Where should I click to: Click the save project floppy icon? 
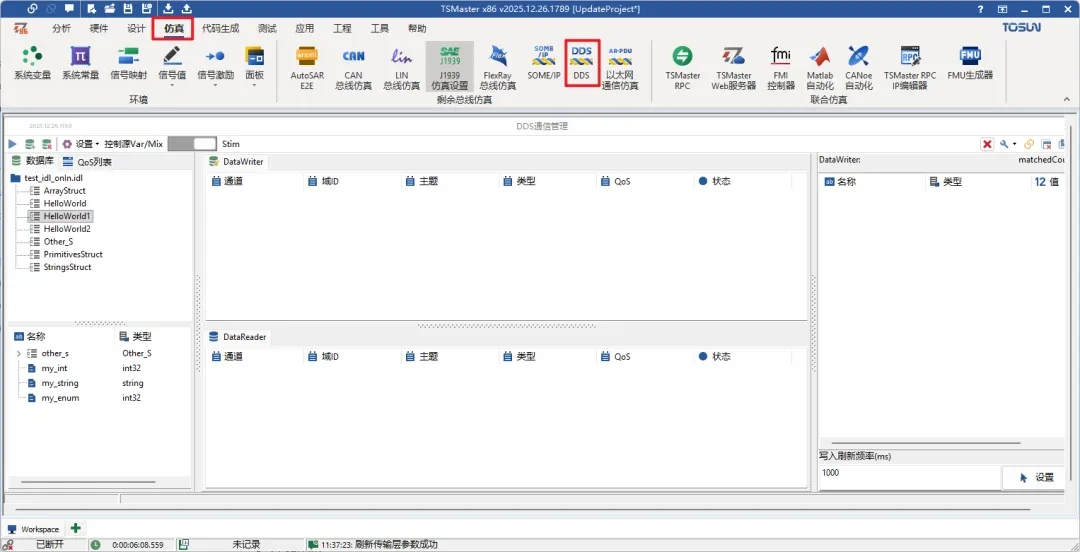tap(127, 8)
